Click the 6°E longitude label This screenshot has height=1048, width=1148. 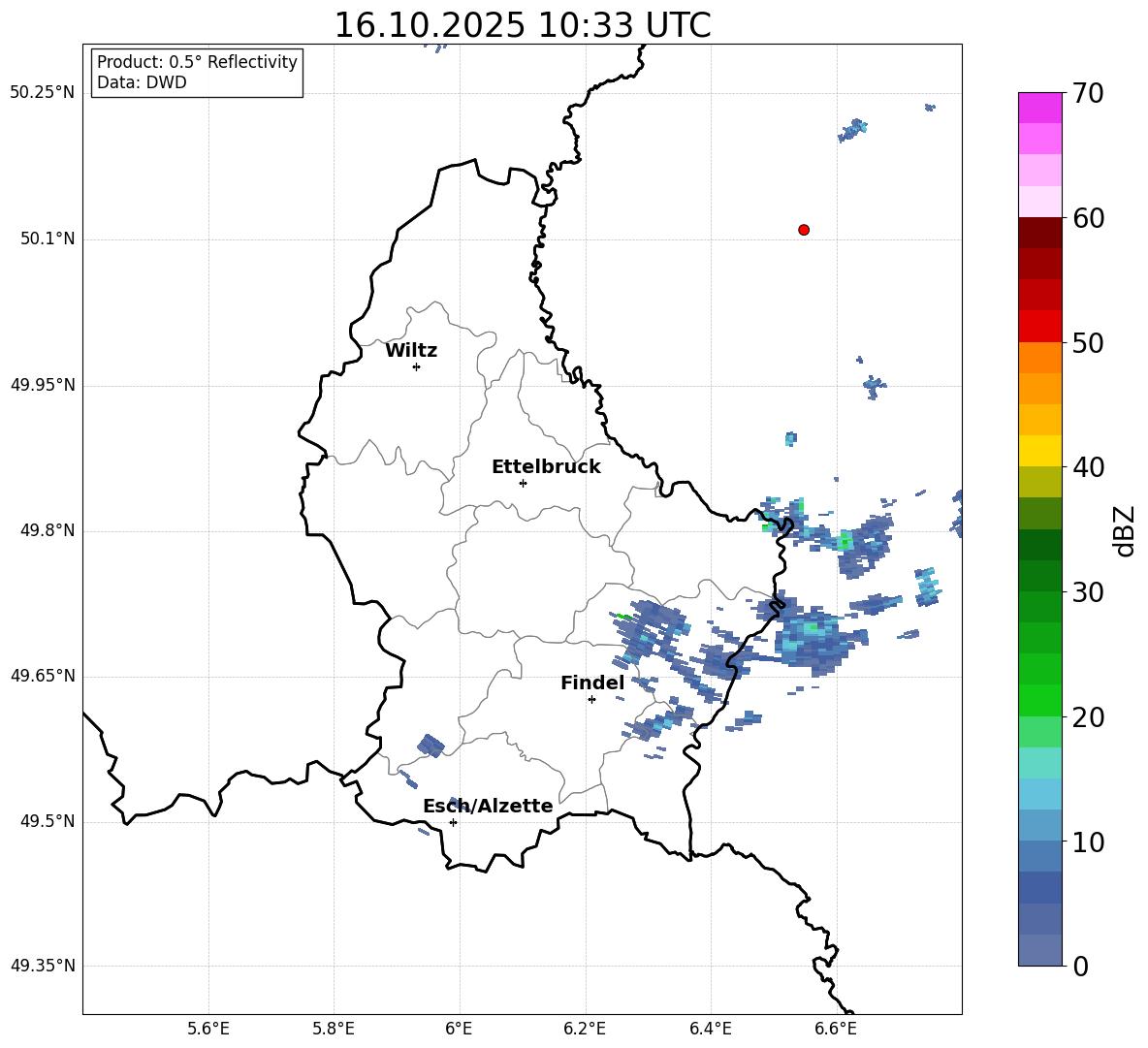coord(460,1029)
